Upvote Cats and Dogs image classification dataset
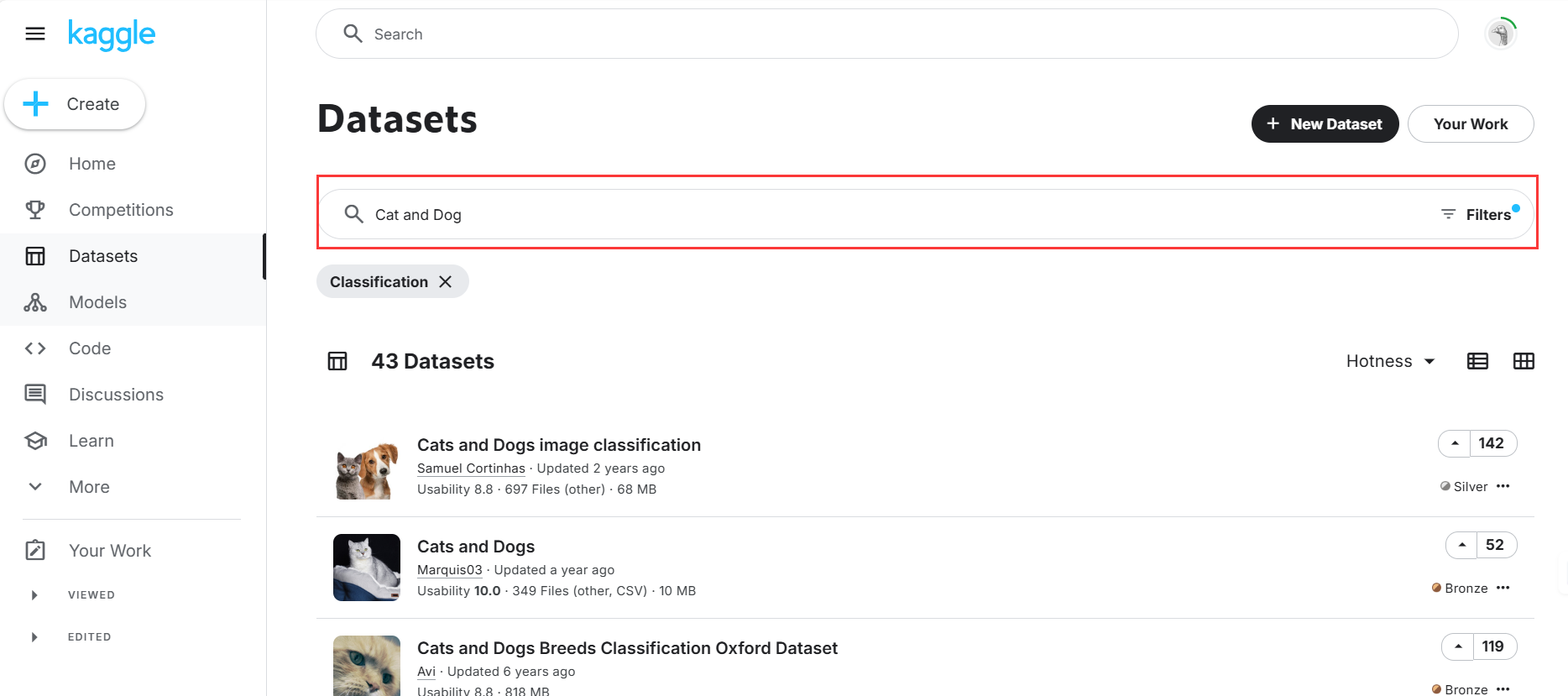This screenshot has height=696, width=1568. click(x=1455, y=443)
